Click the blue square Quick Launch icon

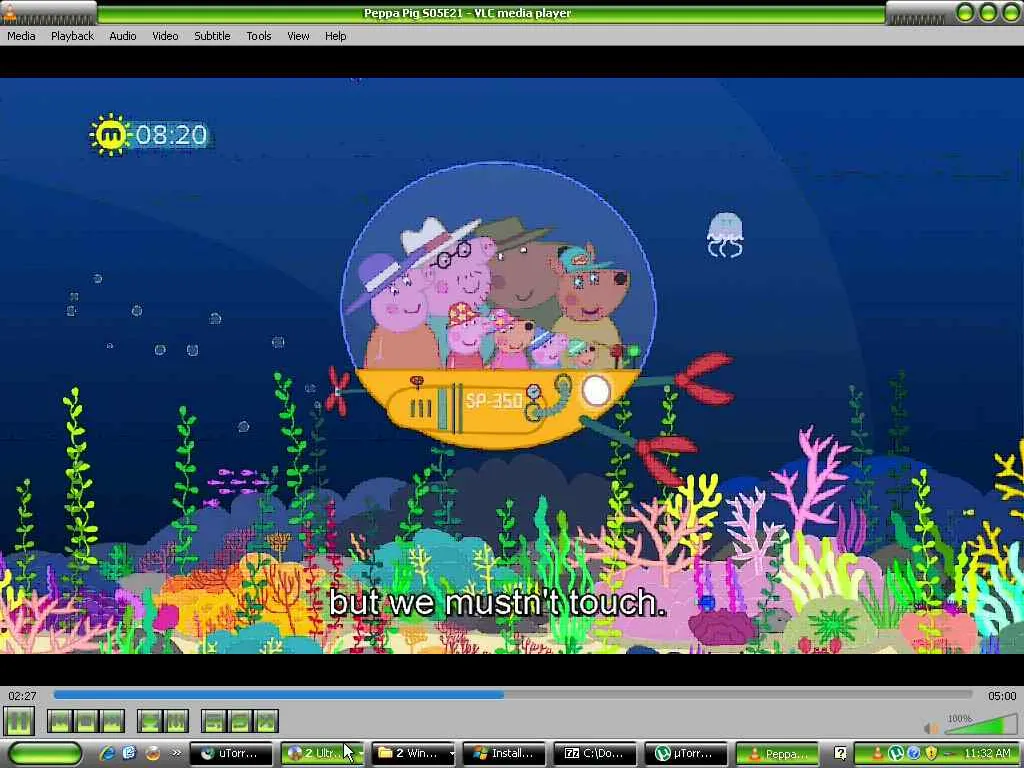129,753
